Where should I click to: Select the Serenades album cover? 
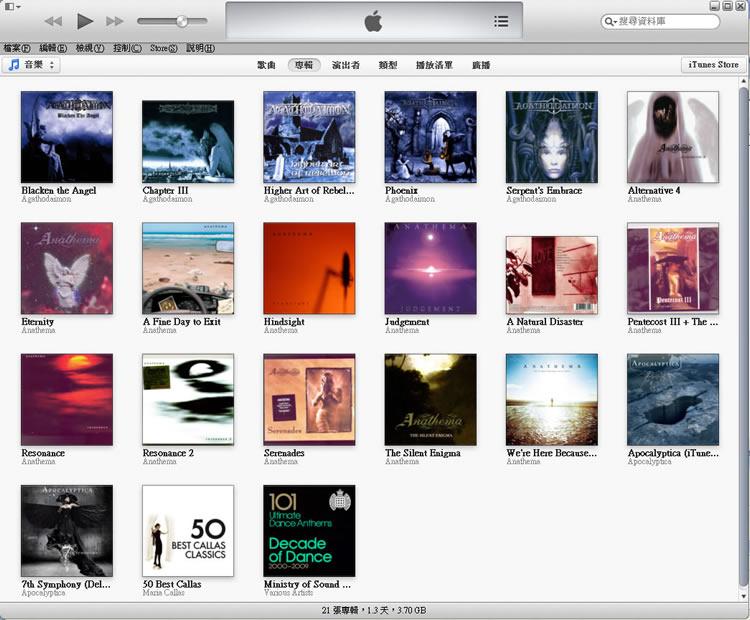click(x=309, y=399)
